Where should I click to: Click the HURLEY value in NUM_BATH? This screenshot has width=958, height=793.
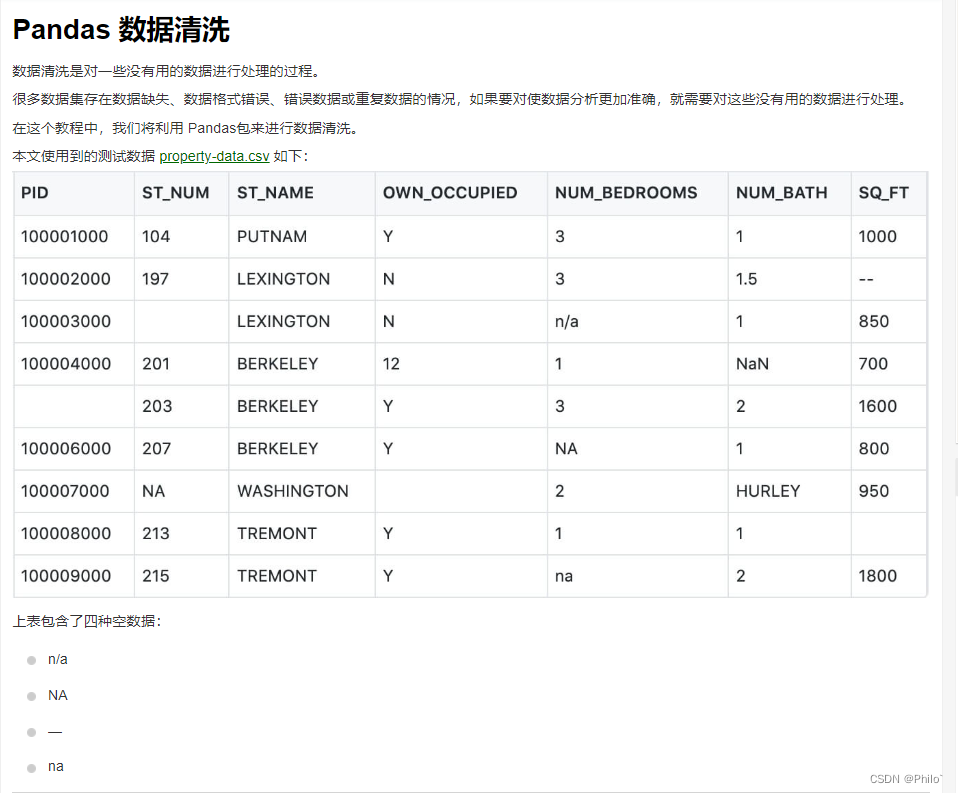(789, 491)
